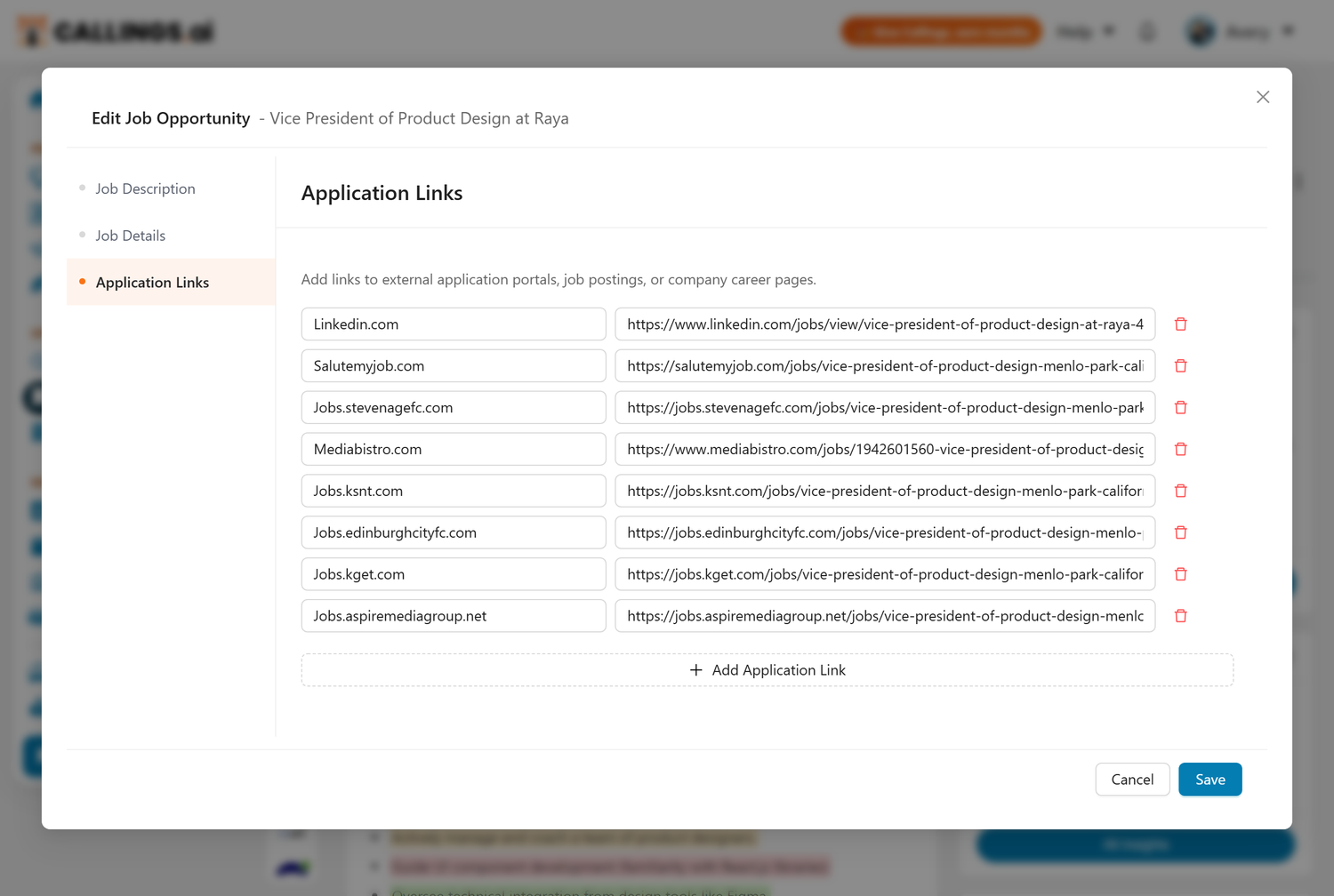Edit the jobs.kget.com URL field

click(885, 574)
